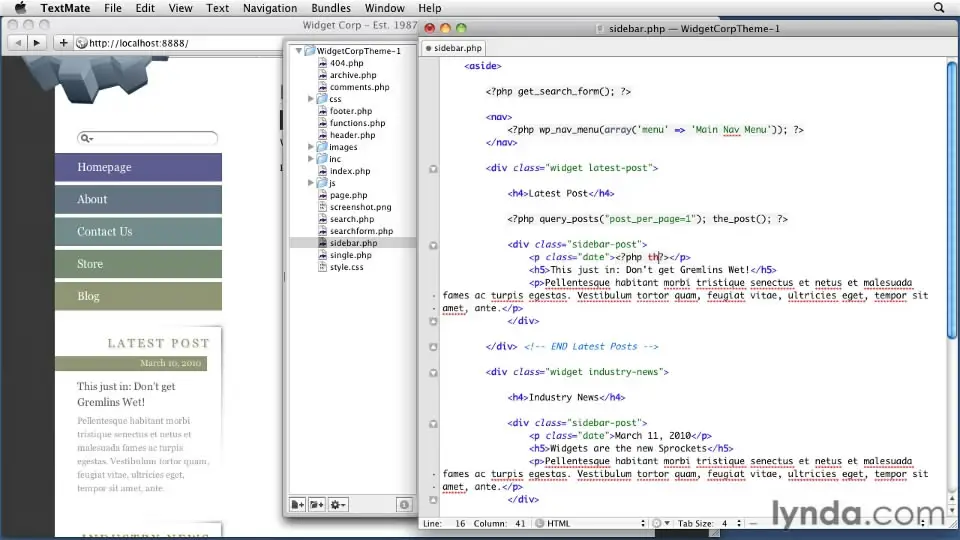Click the images folder icon

[322, 147]
